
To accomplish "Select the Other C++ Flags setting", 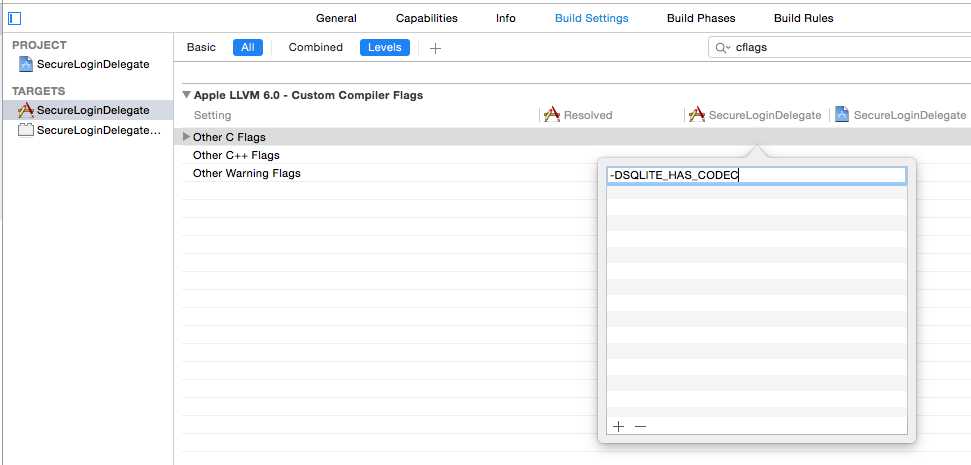I will coord(236,155).
